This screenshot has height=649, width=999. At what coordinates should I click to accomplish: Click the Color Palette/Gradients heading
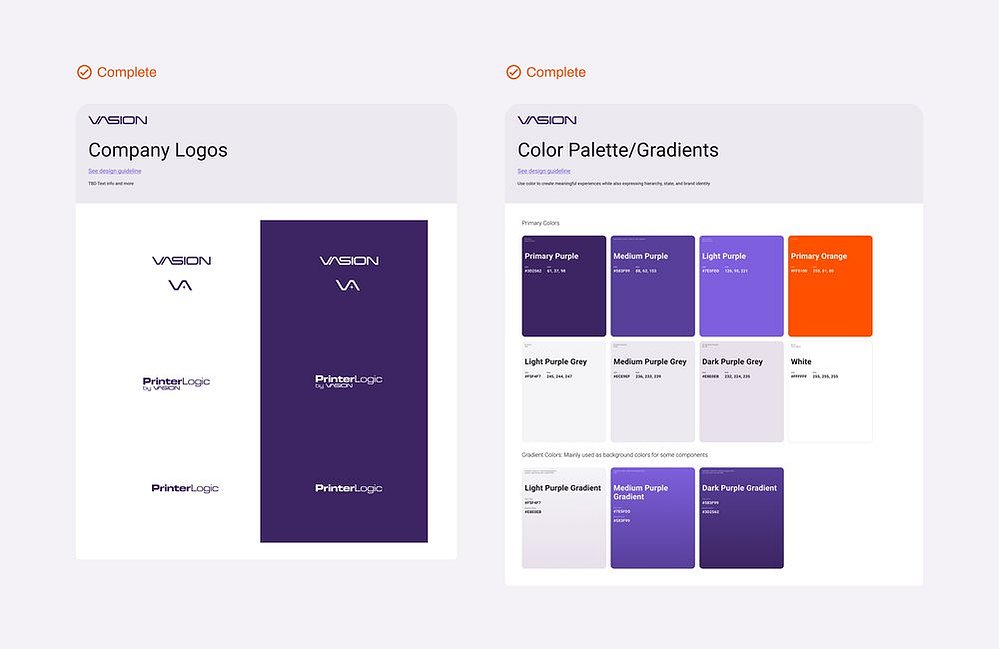click(618, 150)
